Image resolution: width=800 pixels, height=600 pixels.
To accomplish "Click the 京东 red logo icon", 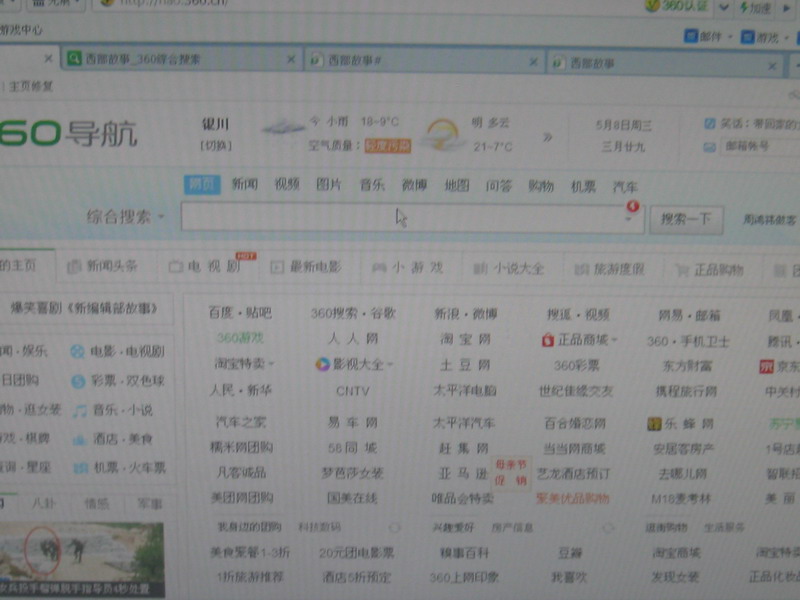I will [766, 366].
